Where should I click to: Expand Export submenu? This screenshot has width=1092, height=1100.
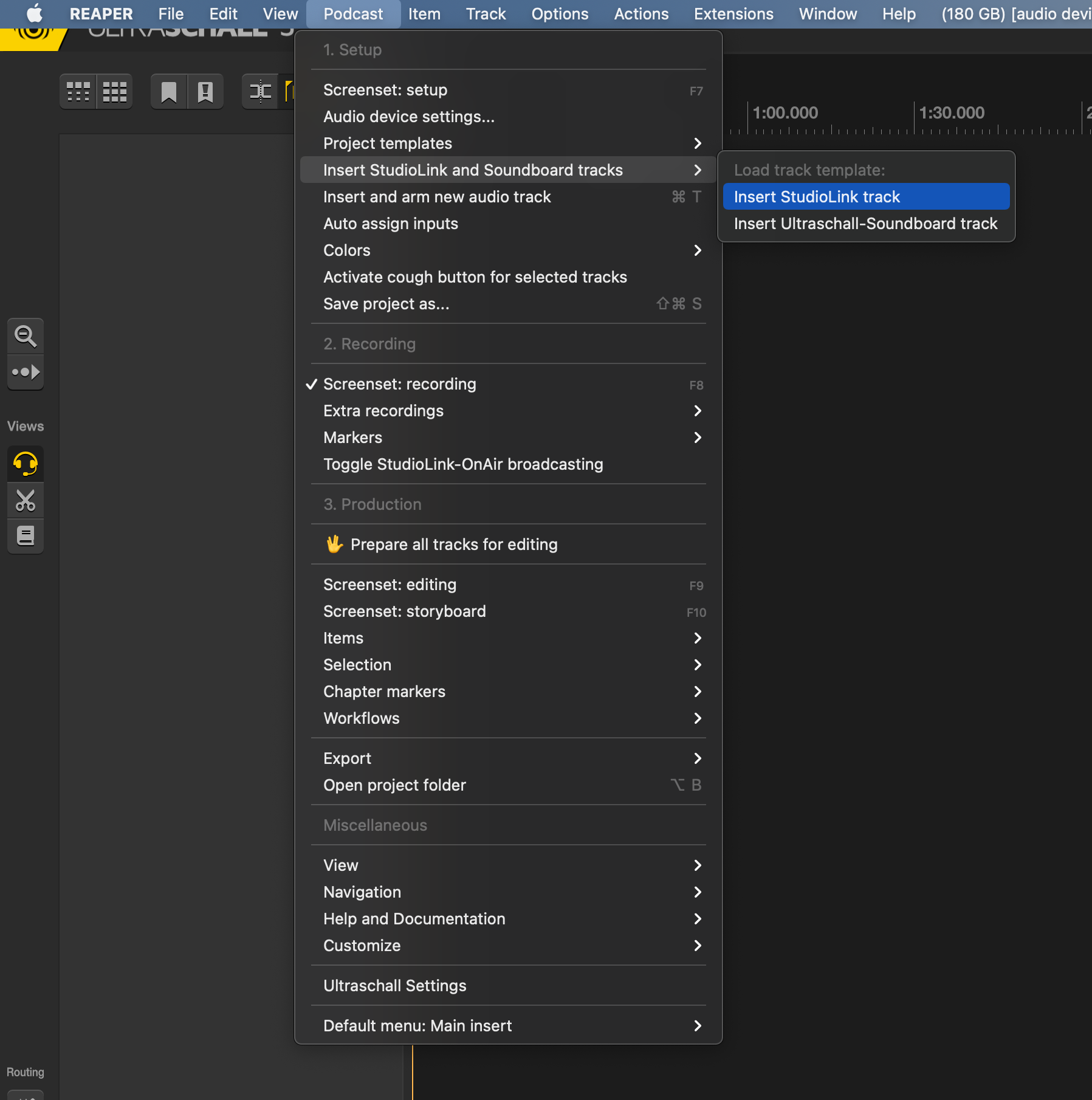[508, 758]
